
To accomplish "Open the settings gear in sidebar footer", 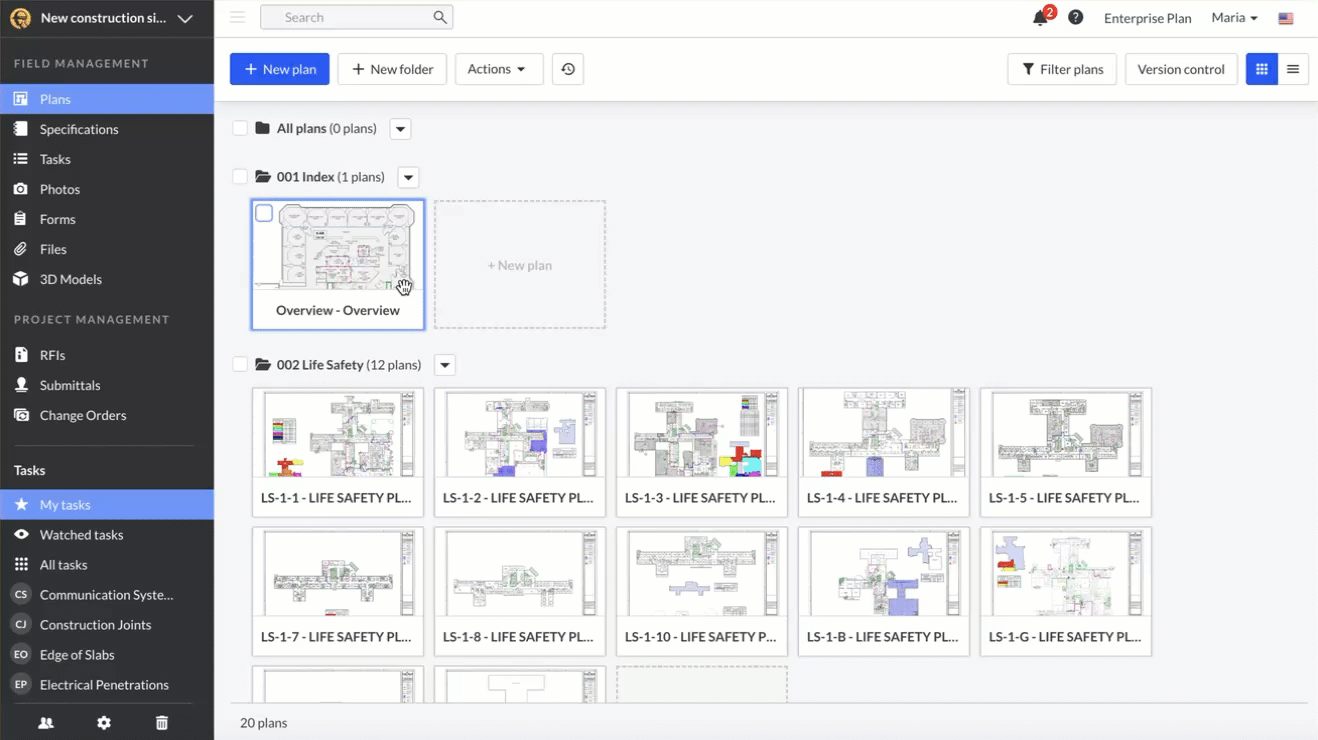I will [104, 723].
